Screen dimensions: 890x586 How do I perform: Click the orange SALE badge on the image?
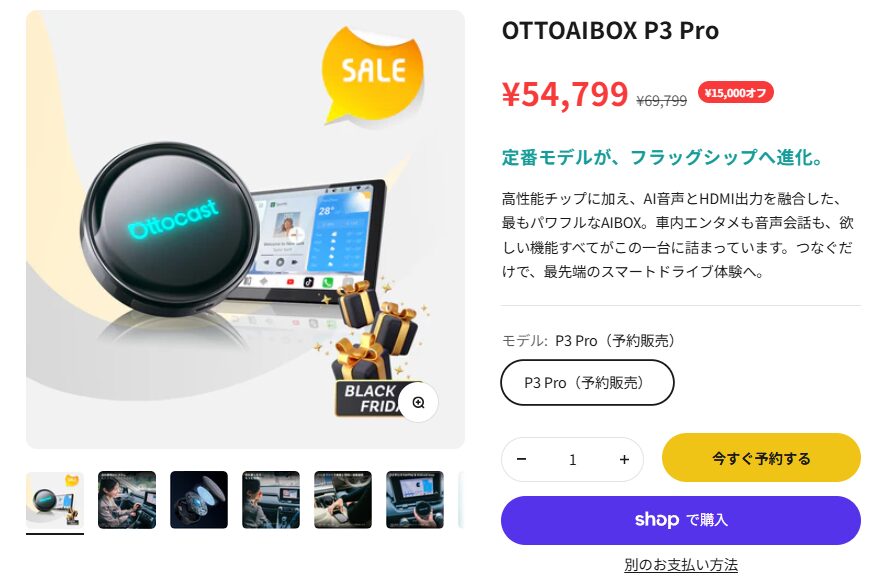[x=373, y=73]
